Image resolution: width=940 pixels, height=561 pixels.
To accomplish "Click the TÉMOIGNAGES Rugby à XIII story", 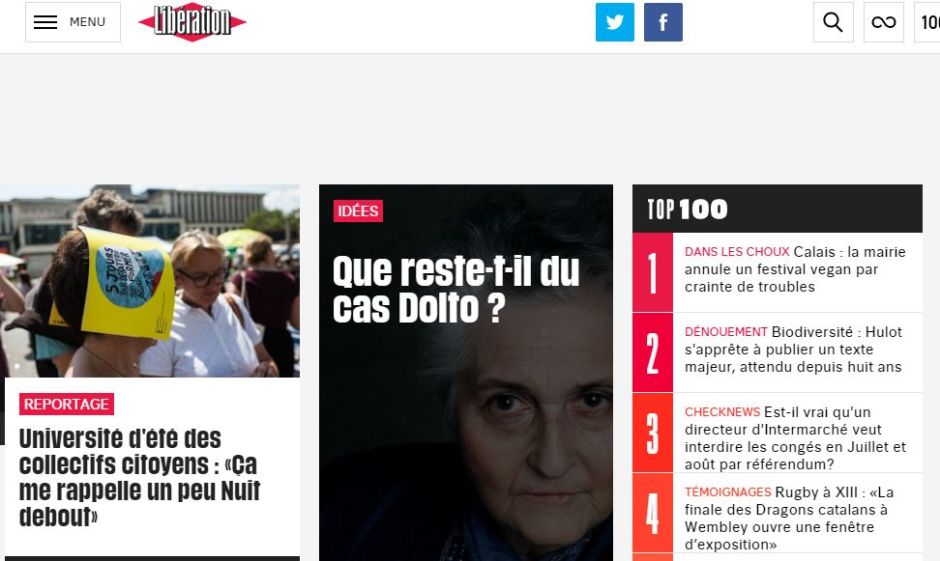I will [789, 518].
